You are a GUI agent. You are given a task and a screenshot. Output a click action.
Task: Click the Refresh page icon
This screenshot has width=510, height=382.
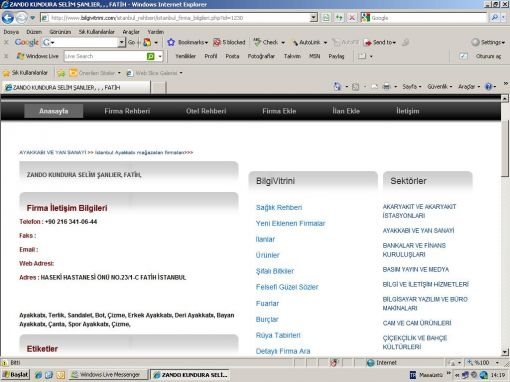point(339,18)
